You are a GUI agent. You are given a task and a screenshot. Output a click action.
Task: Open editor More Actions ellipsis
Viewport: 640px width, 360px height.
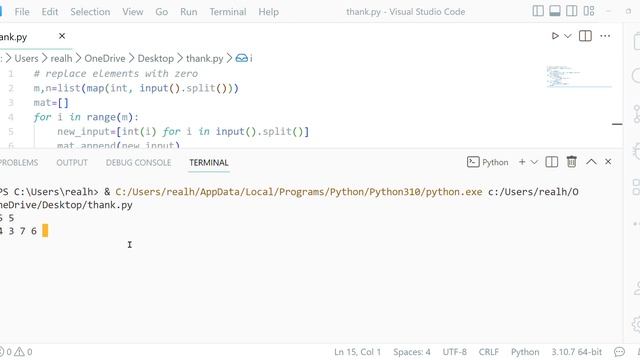605,36
